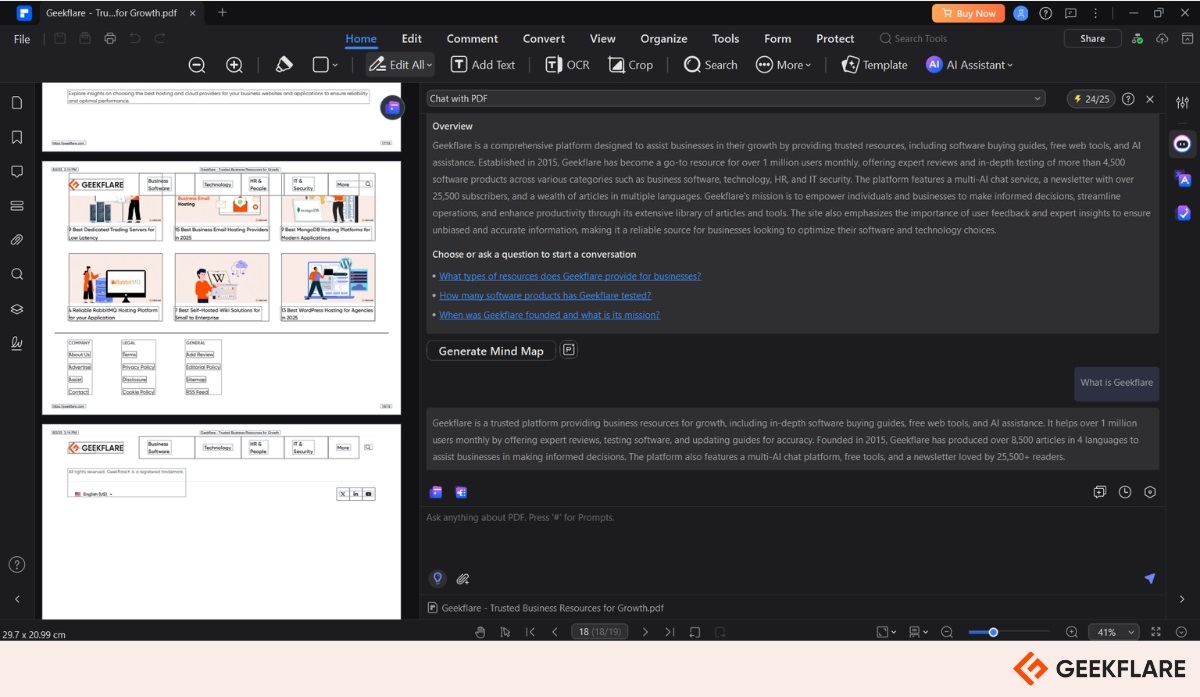Click the Generate Mind Map button
Viewport: 1200px width, 697px height.
click(491, 351)
